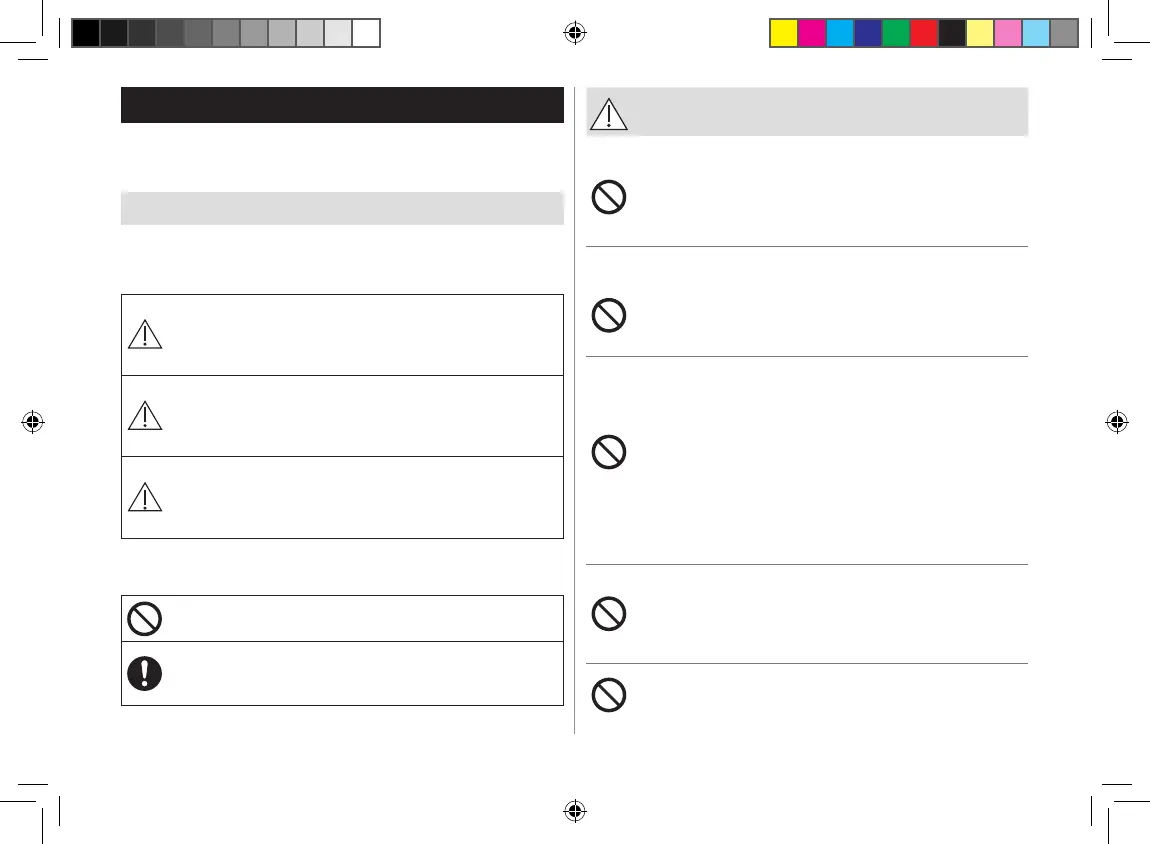
Task: Click the third prohibition icon in the right column
Action: pyautogui.click(x=609, y=453)
